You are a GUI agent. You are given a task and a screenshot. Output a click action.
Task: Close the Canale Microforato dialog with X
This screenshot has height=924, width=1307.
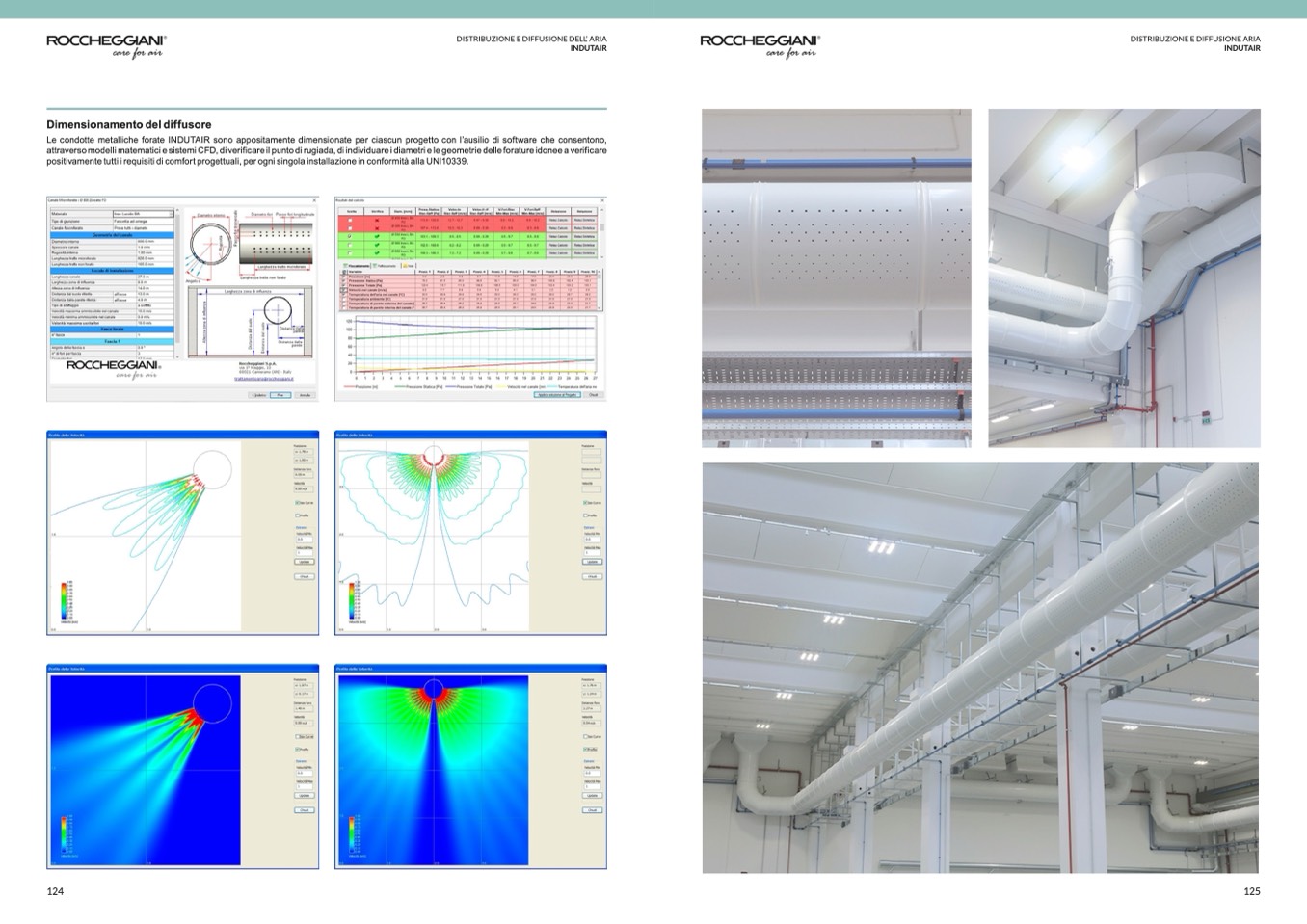click(313, 200)
